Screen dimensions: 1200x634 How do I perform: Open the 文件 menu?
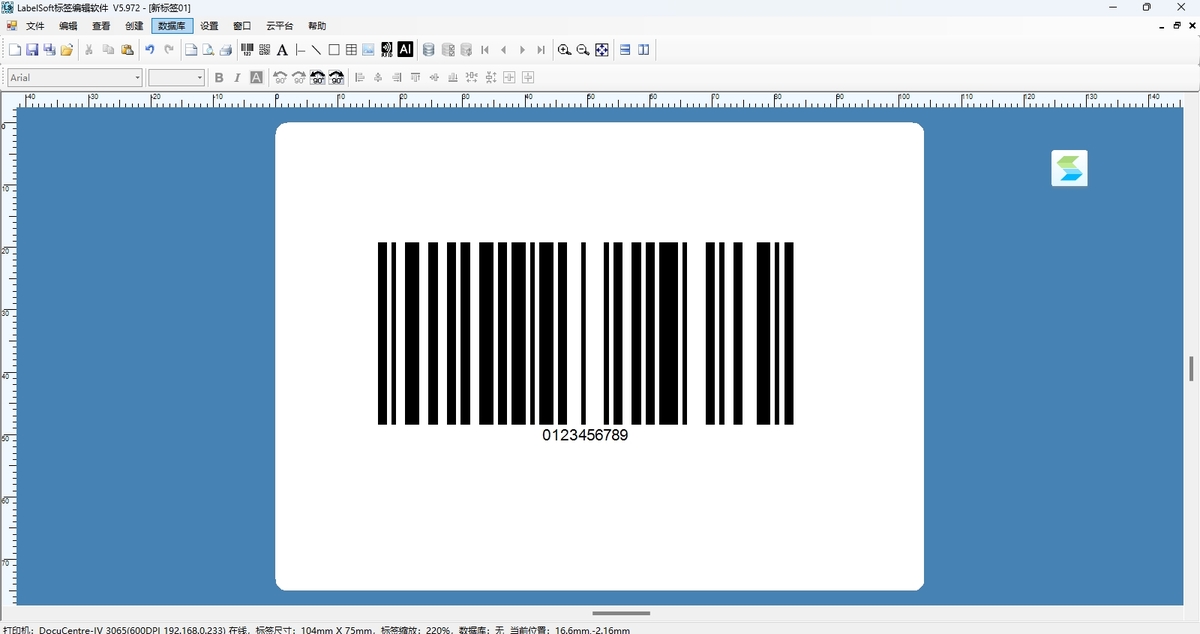click(35, 26)
